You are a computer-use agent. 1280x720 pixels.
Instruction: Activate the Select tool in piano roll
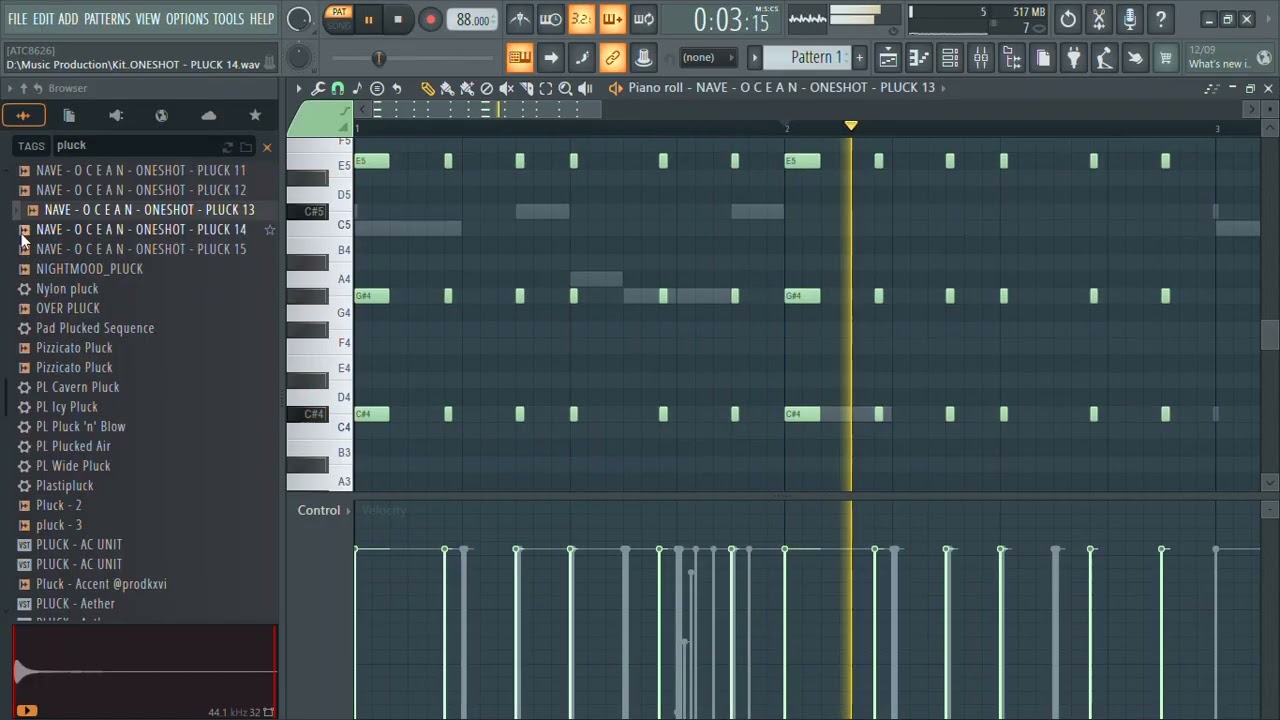546,88
